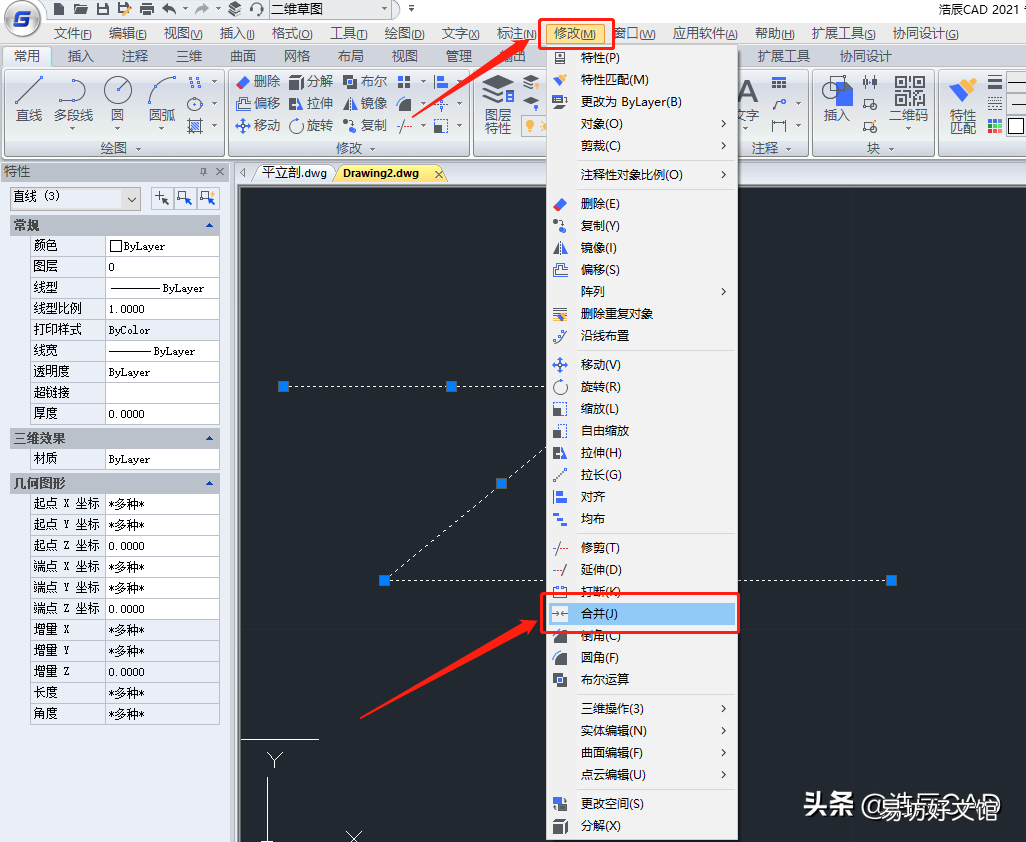Viewport: 1026px width, 842px height.
Task: Click the Insert block (插入) icon
Action: (837, 99)
